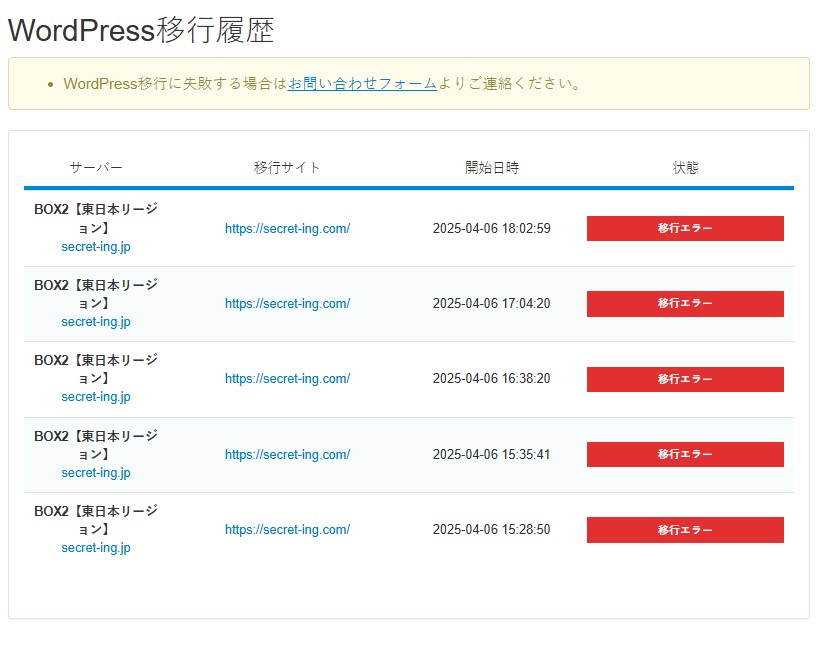
Task: Open the お問い合わせフォーム contact link
Action: click(362, 84)
